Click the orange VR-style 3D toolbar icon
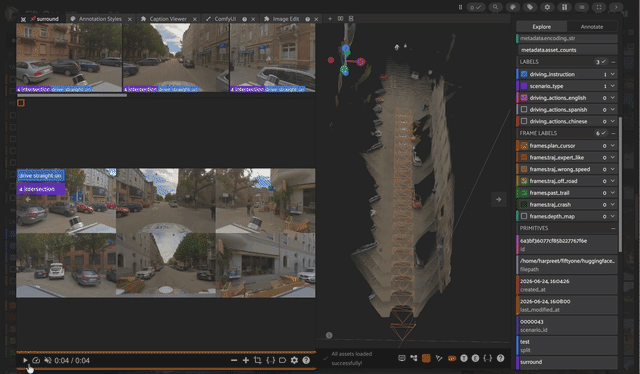The image size is (640, 374). [x=452, y=358]
